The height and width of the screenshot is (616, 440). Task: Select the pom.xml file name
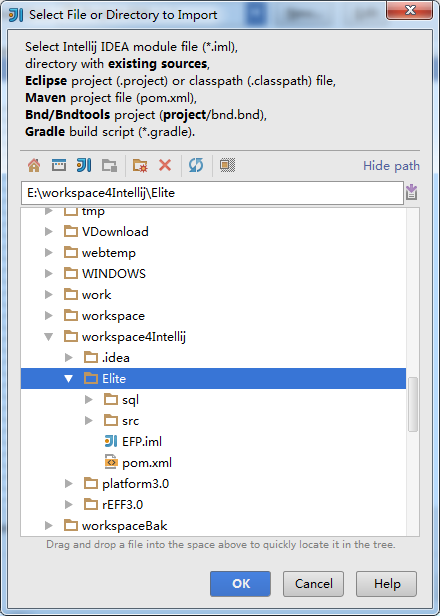[147, 463]
